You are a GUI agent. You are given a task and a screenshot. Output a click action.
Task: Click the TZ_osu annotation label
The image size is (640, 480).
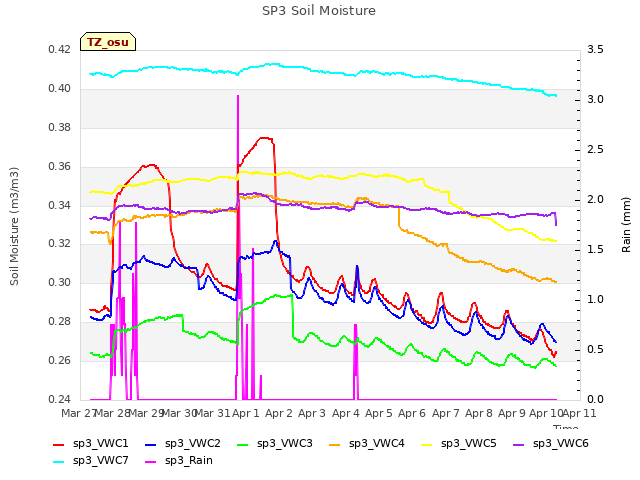[108, 42]
